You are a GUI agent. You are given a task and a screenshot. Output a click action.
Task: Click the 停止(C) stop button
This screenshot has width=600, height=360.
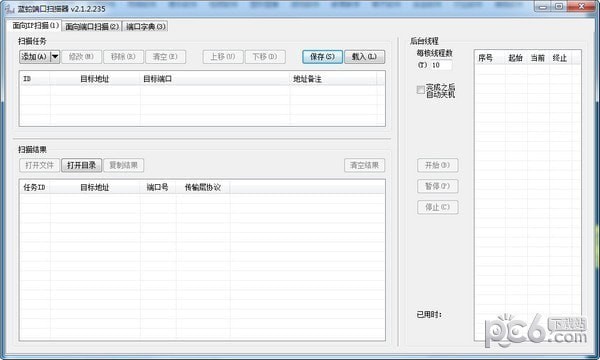point(437,207)
